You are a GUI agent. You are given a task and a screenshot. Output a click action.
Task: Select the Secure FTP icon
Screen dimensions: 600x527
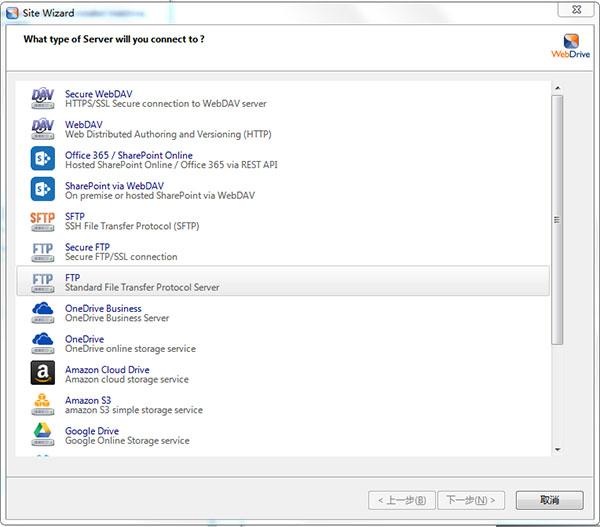pyautogui.click(x=42, y=252)
